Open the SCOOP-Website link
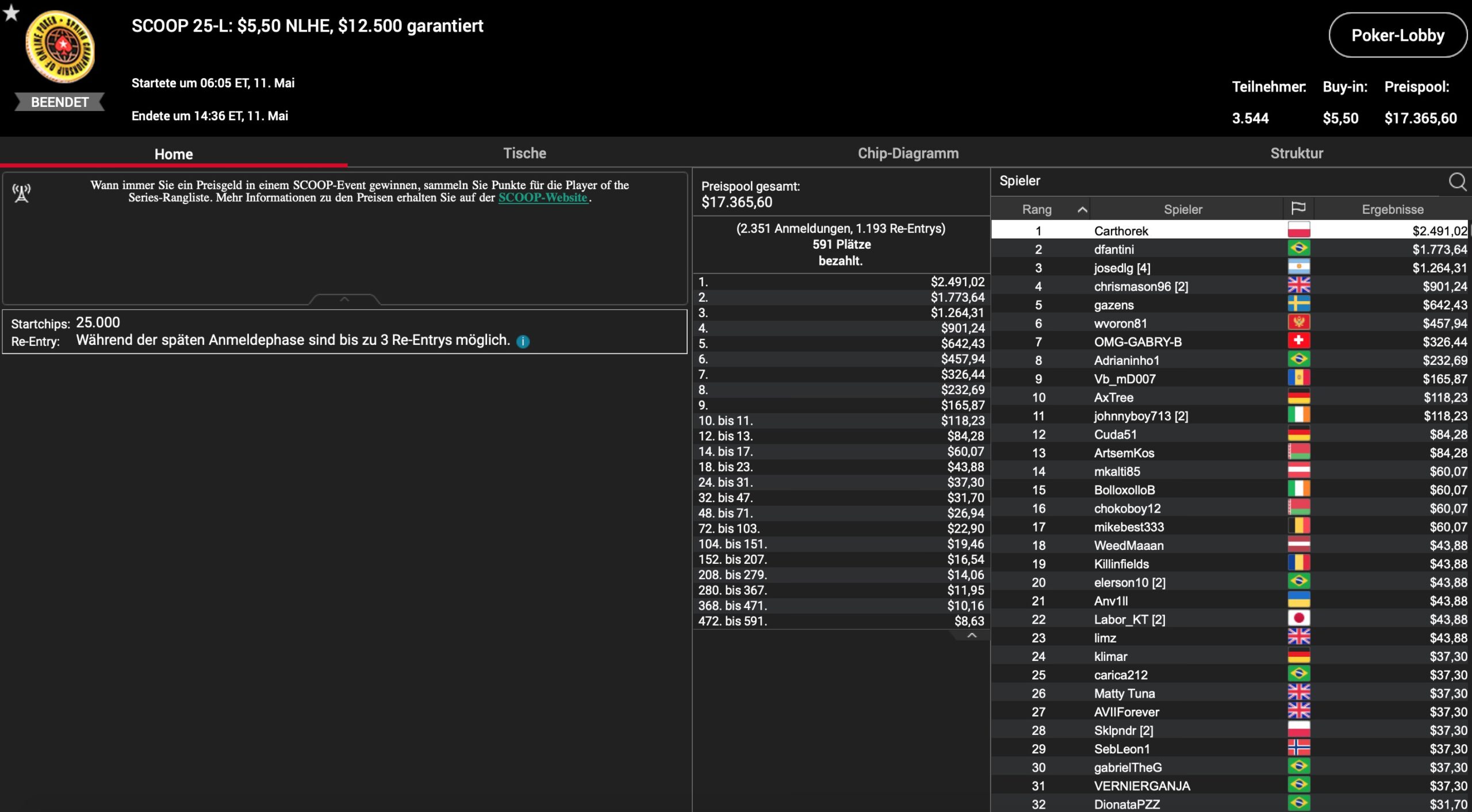Screen dimensions: 1472x812 [542, 198]
